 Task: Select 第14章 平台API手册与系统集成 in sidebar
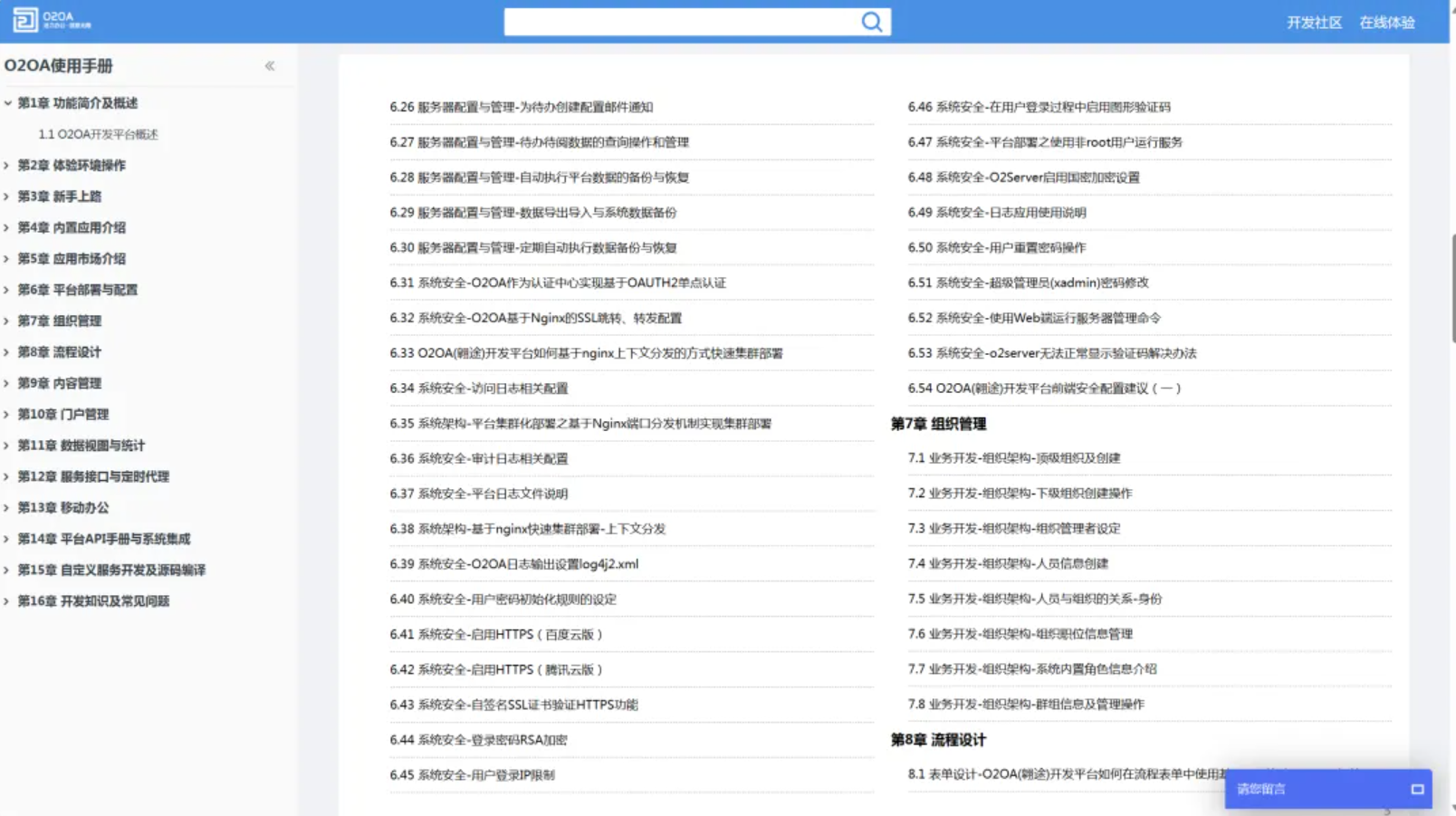[x=104, y=539]
